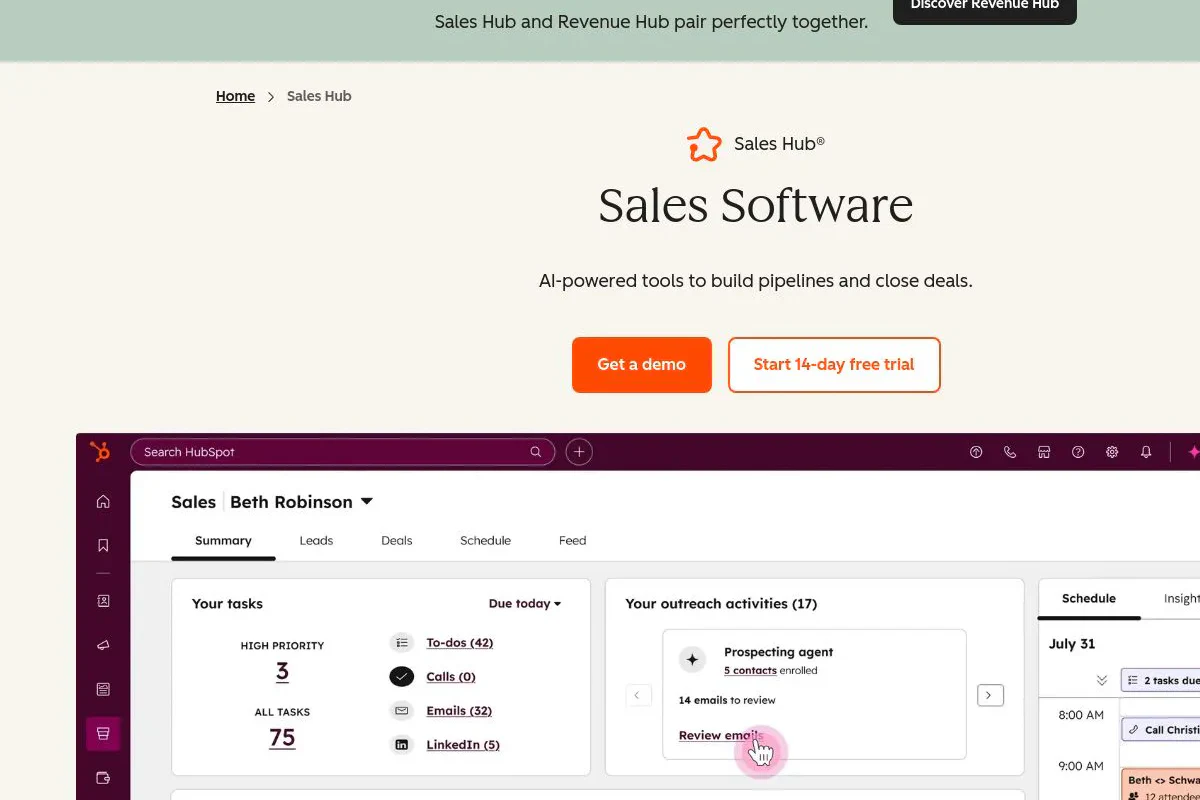Viewport: 1200px width, 800px height.
Task: Open the marketplace storefront icon
Action: (1044, 452)
